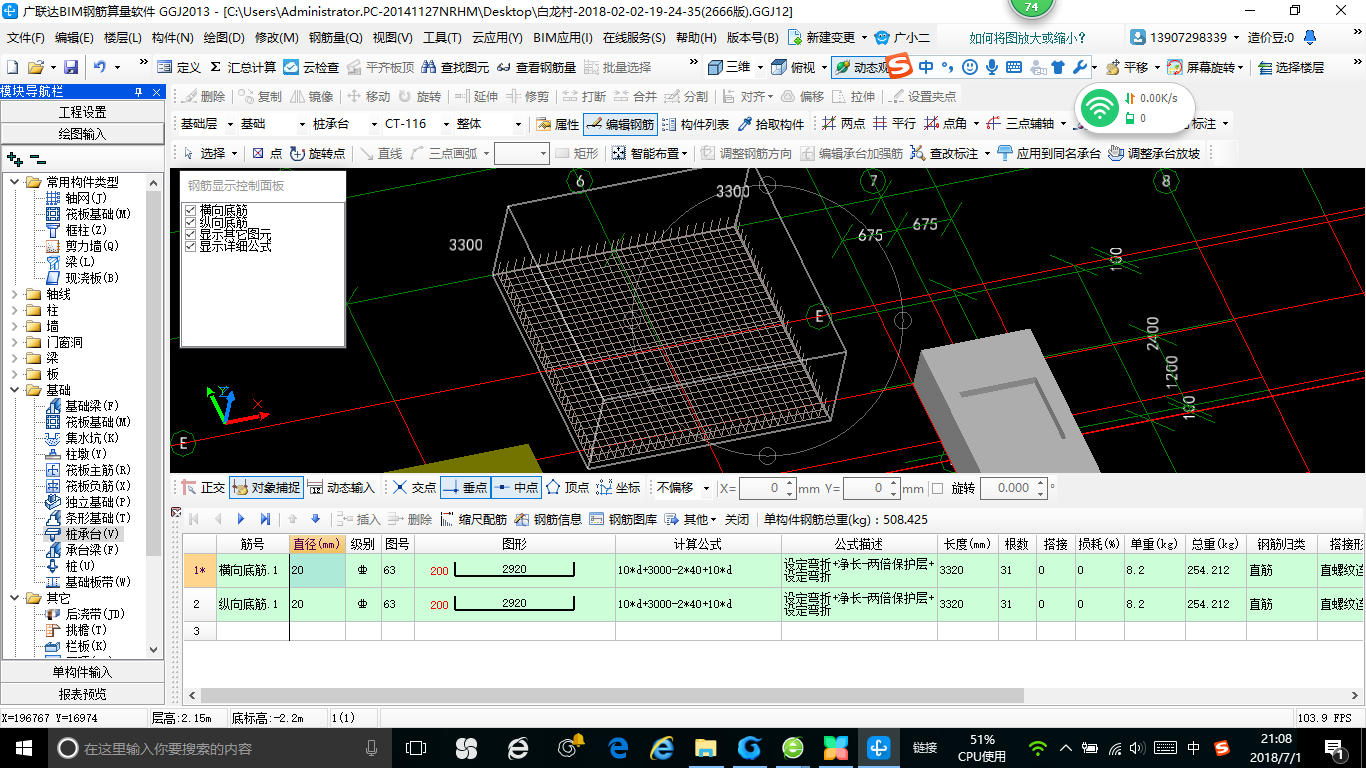Open the 构件(N) menu

172,38
